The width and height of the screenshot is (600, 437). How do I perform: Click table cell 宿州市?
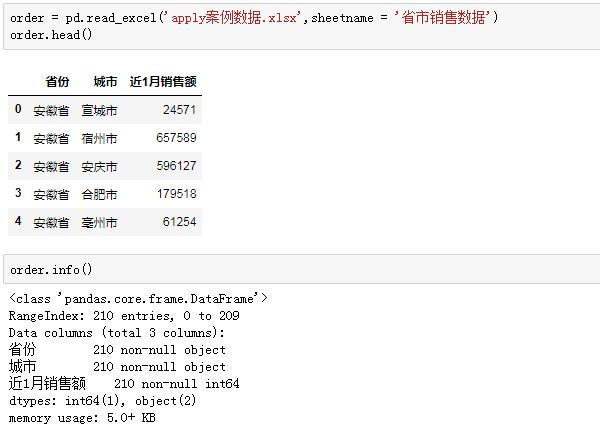pos(99,139)
